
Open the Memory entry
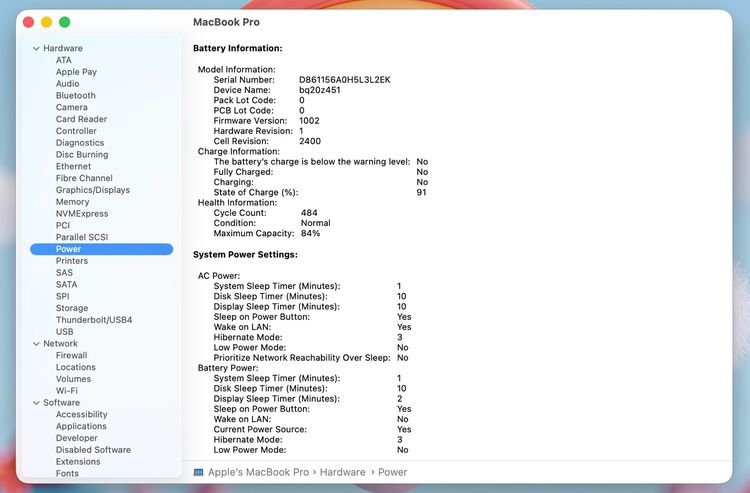point(72,202)
